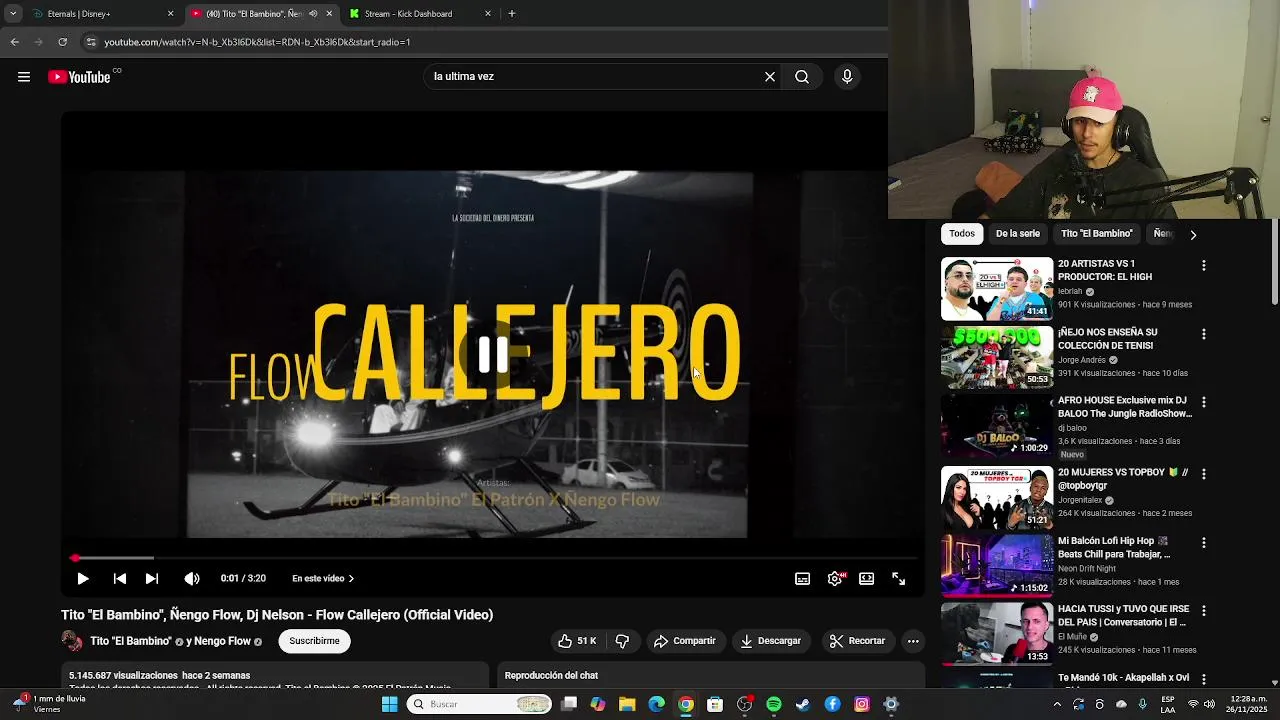
Task: Skip to next video in player
Action: point(152,579)
